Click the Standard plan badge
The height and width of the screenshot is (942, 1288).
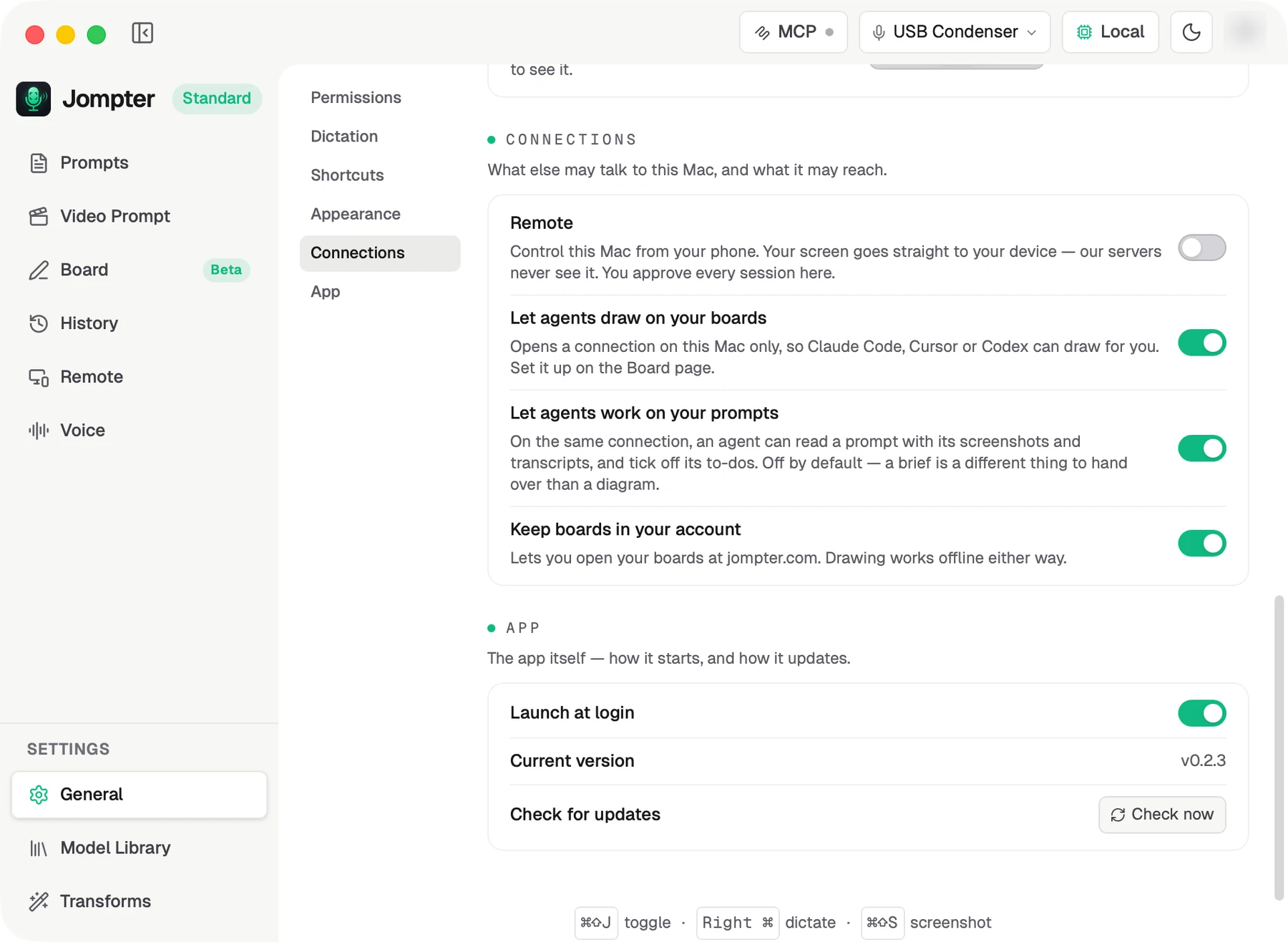point(217,99)
